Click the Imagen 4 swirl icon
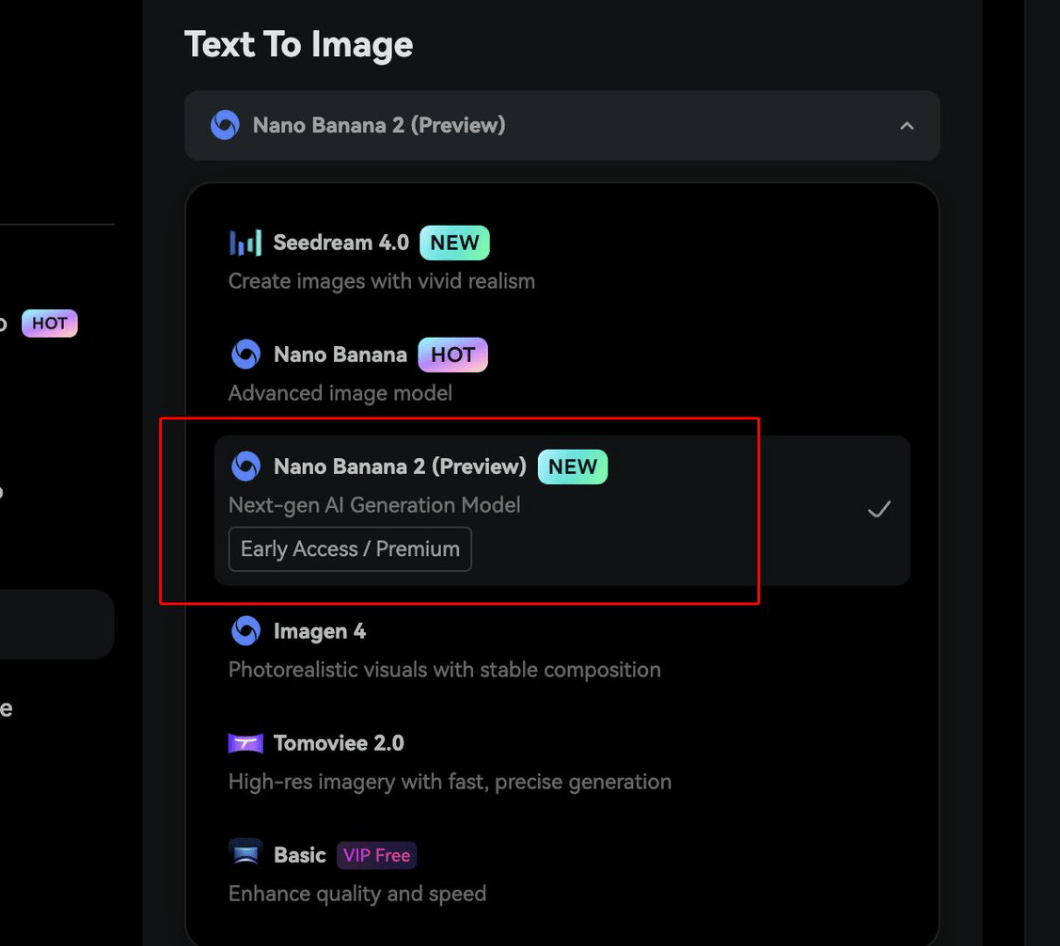Image resolution: width=1060 pixels, height=946 pixels. (x=245, y=631)
